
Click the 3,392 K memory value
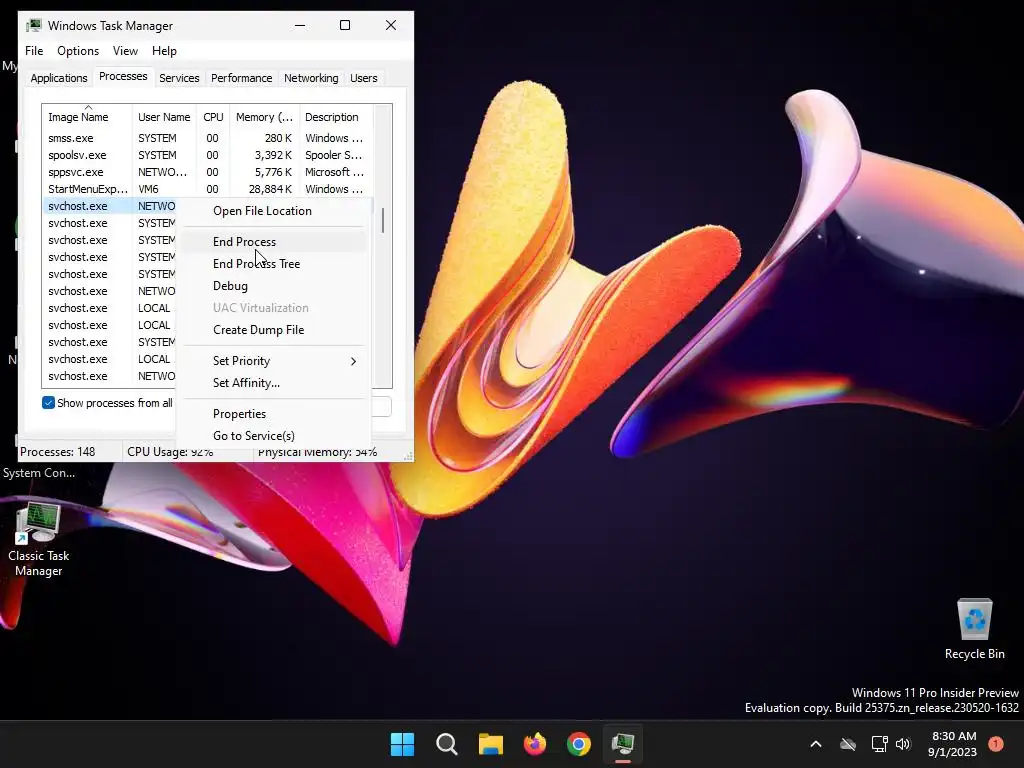coord(273,155)
